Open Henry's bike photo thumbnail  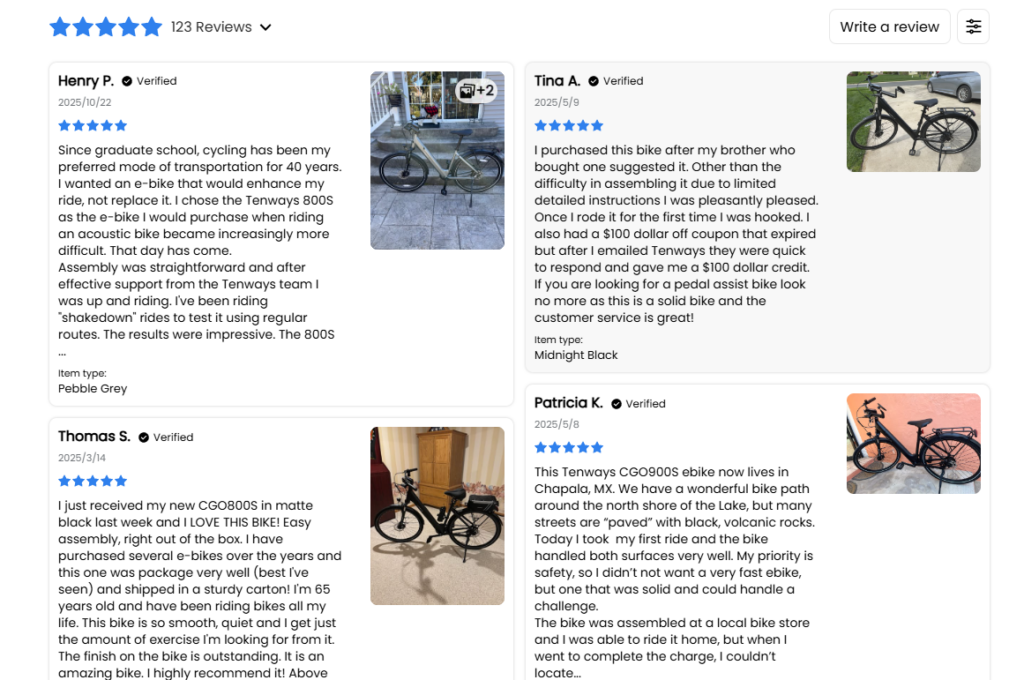(437, 160)
